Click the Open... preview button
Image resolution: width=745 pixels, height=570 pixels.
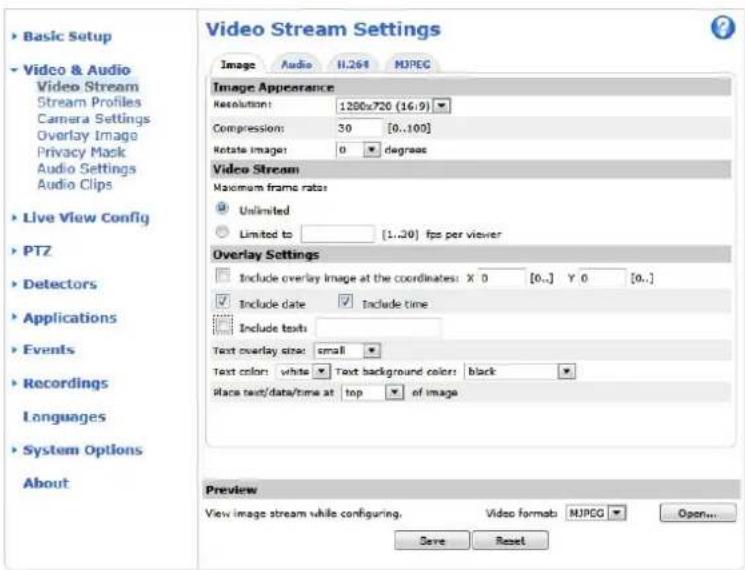[x=697, y=513]
